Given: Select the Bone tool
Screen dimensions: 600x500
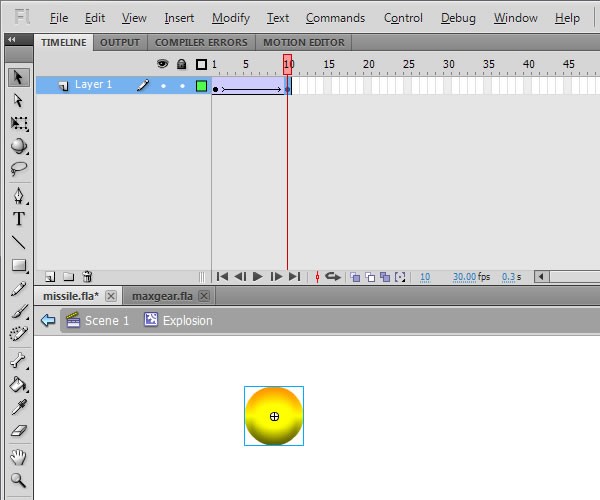Looking at the screenshot, I should tap(18, 361).
